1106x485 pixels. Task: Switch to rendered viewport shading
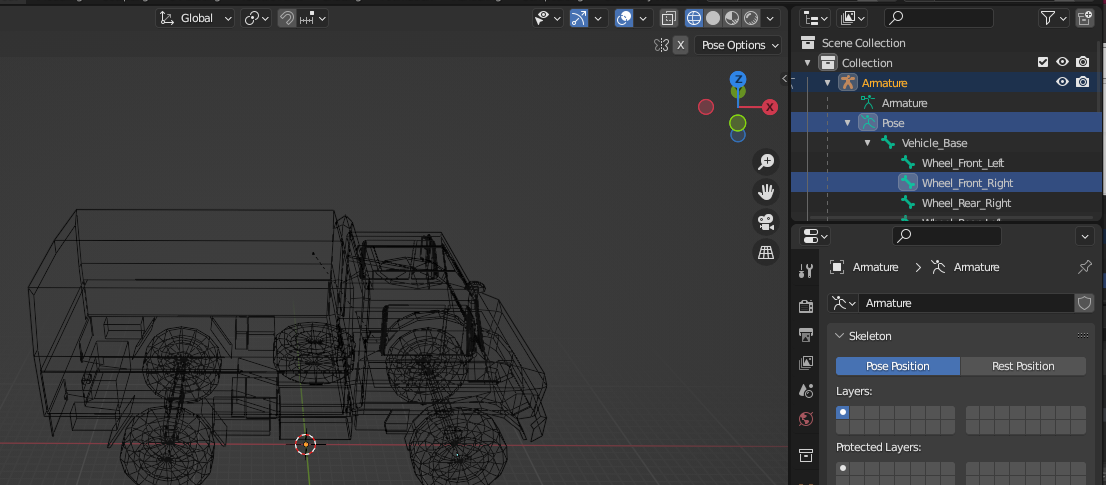tap(751, 18)
